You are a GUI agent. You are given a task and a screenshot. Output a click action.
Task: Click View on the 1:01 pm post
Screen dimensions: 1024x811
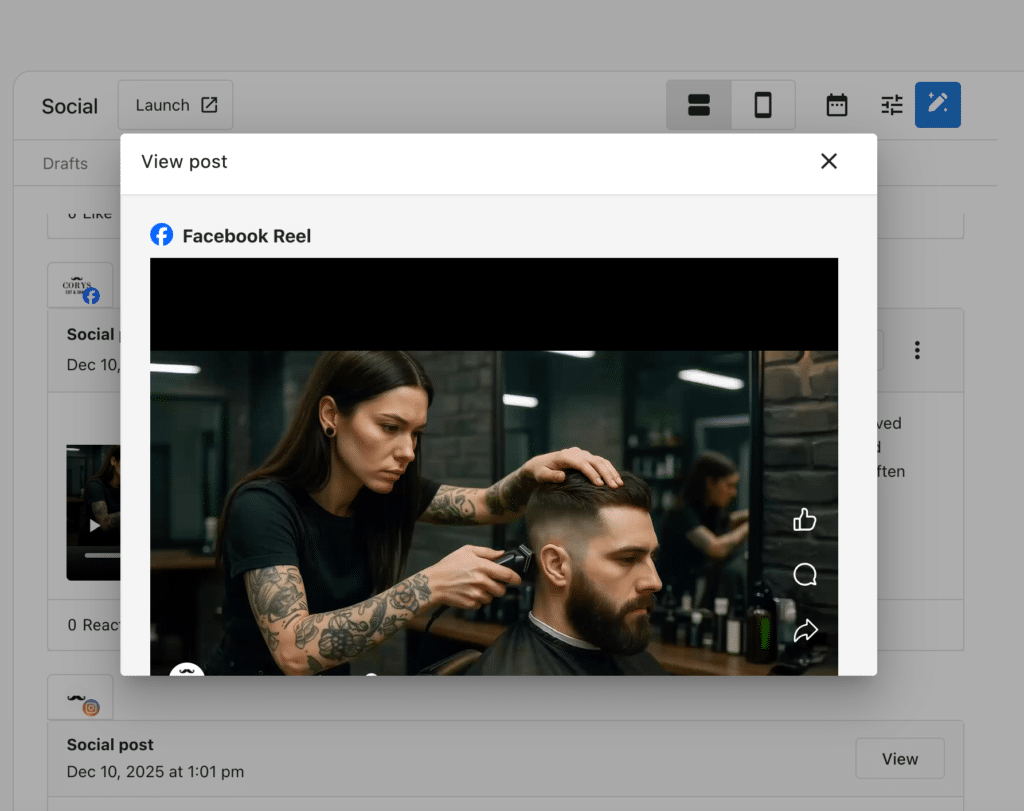[x=899, y=759]
